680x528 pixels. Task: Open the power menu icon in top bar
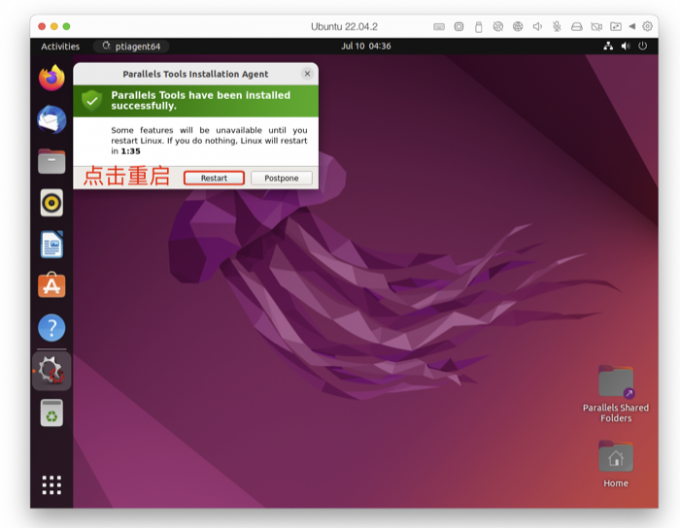pyautogui.click(x=643, y=46)
